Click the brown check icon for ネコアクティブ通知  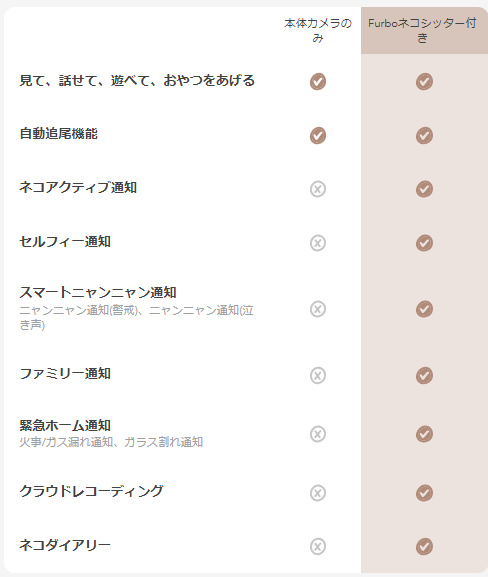coord(424,189)
